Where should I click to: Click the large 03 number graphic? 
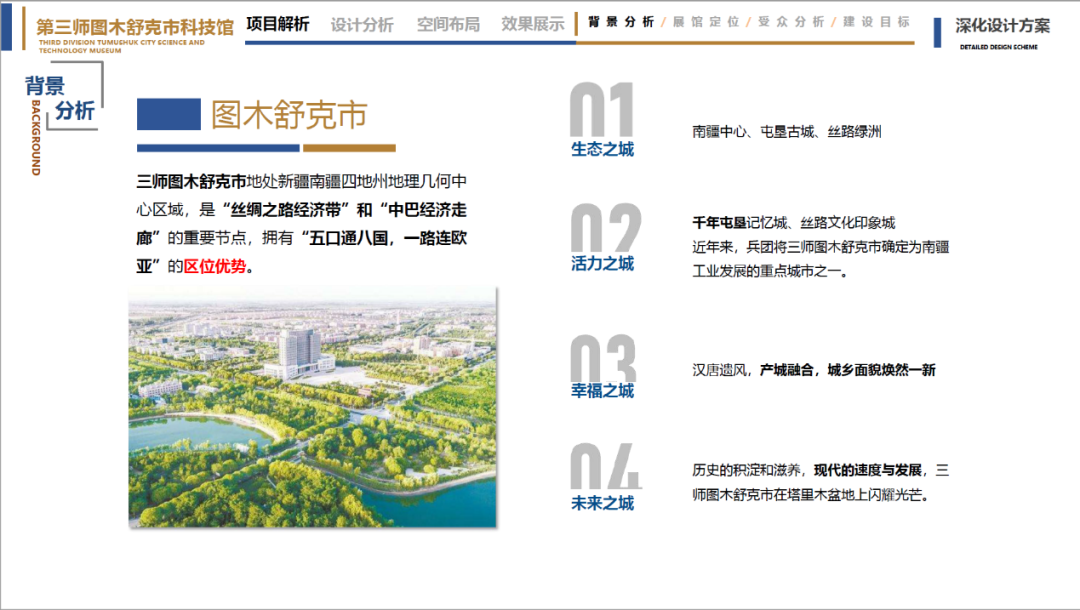(x=603, y=358)
